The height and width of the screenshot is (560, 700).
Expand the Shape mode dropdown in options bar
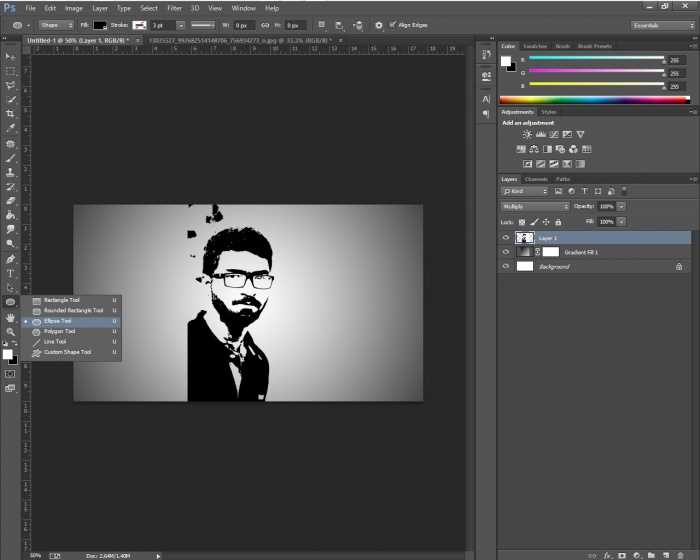tap(56, 24)
